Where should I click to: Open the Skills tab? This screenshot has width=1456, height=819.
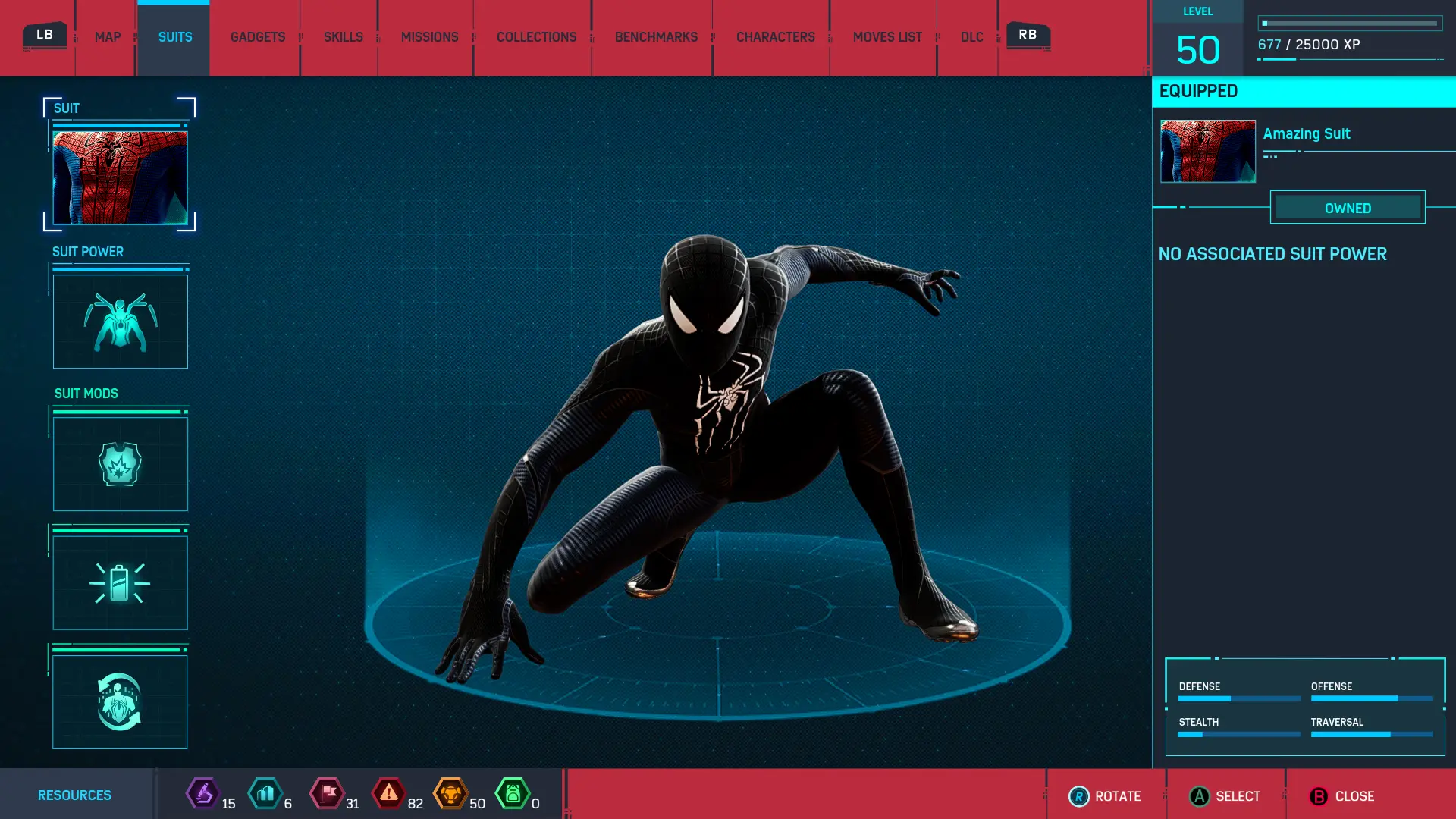343,37
